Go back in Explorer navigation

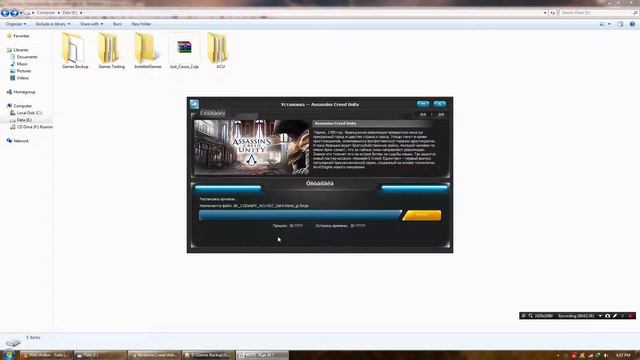click(5, 13)
